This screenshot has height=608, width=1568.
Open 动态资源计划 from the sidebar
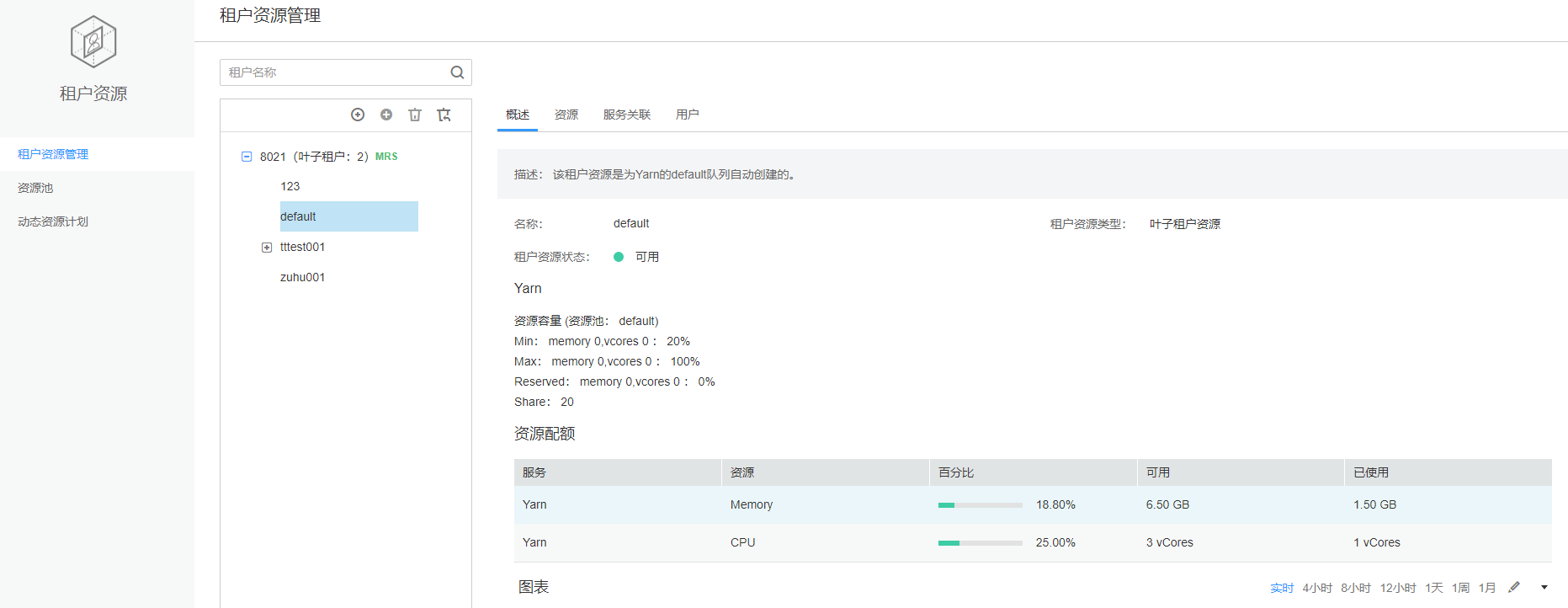[x=53, y=221]
